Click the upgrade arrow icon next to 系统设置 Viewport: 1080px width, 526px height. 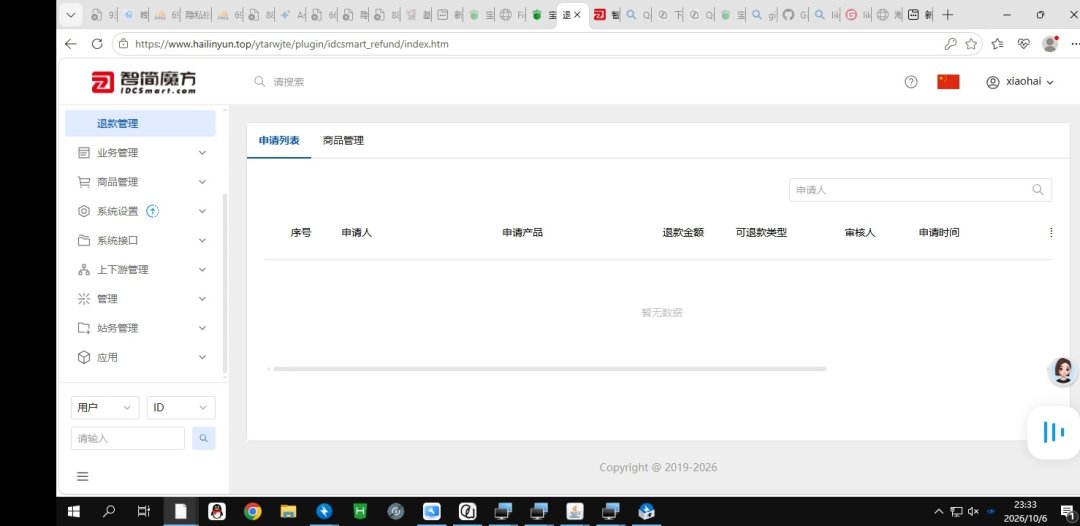pyautogui.click(x=153, y=211)
